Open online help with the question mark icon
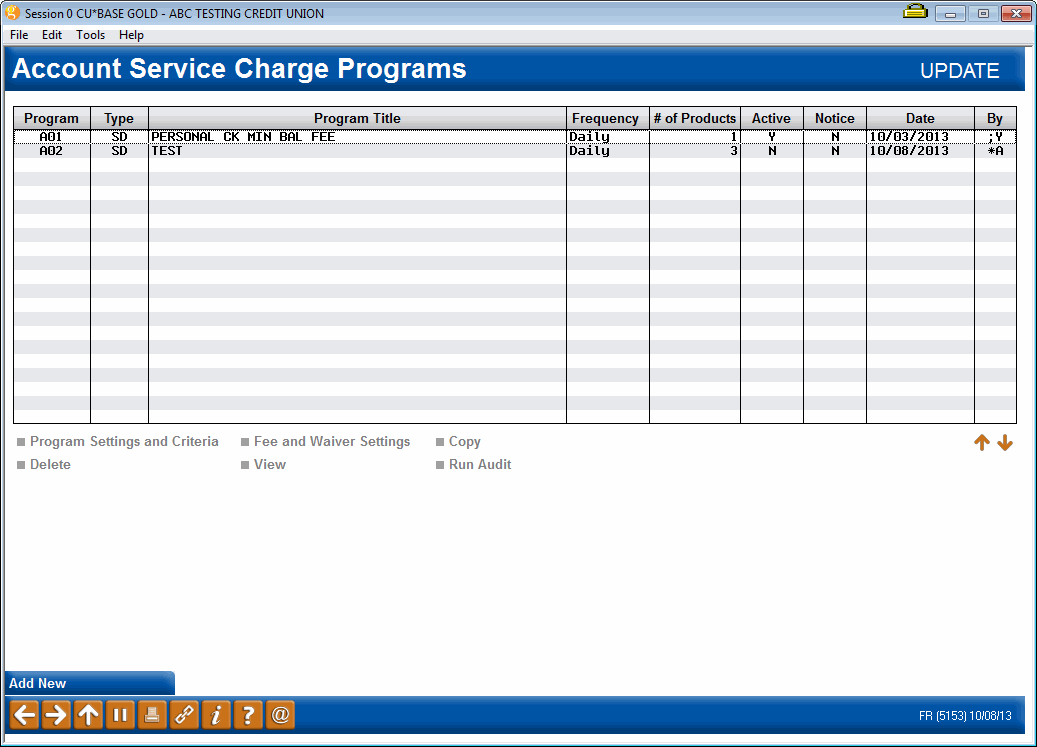The height and width of the screenshot is (747, 1037). pyautogui.click(x=247, y=714)
